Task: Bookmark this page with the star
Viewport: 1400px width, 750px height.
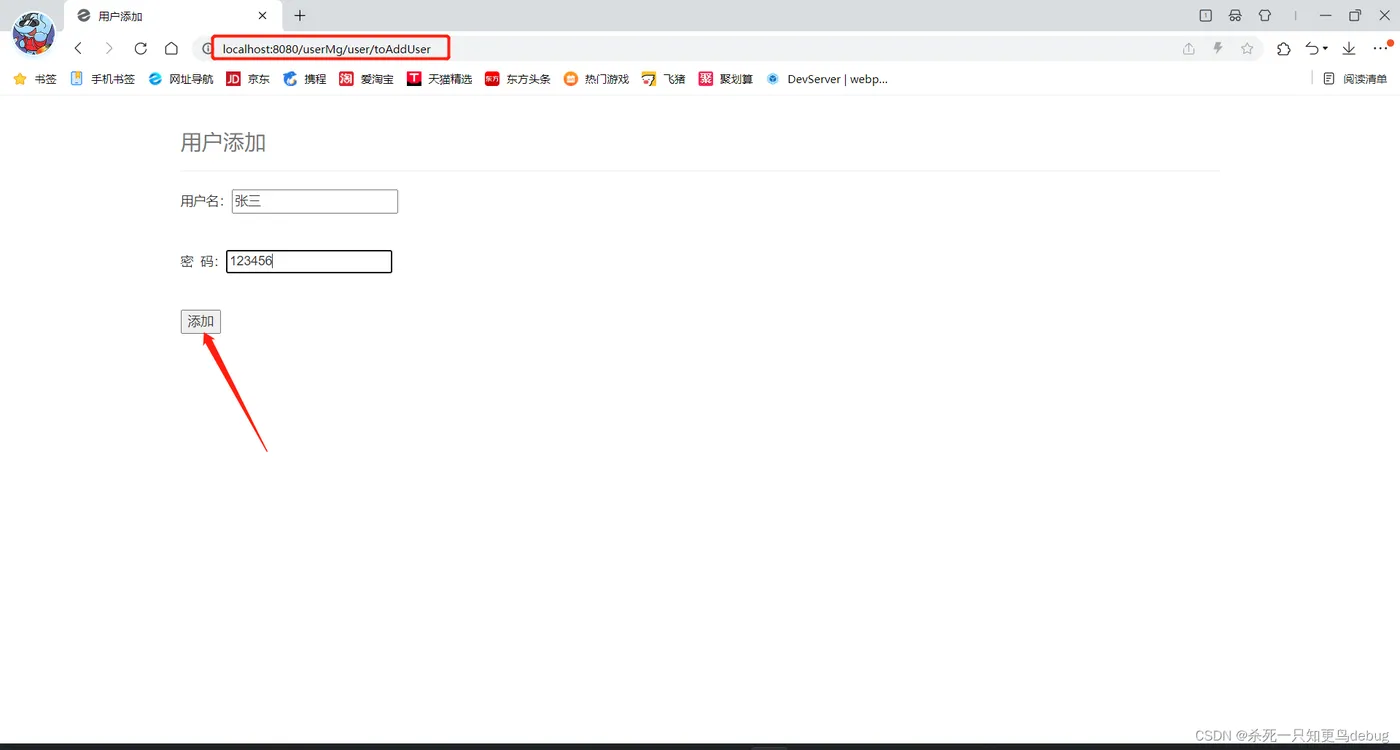Action: point(1247,48)
